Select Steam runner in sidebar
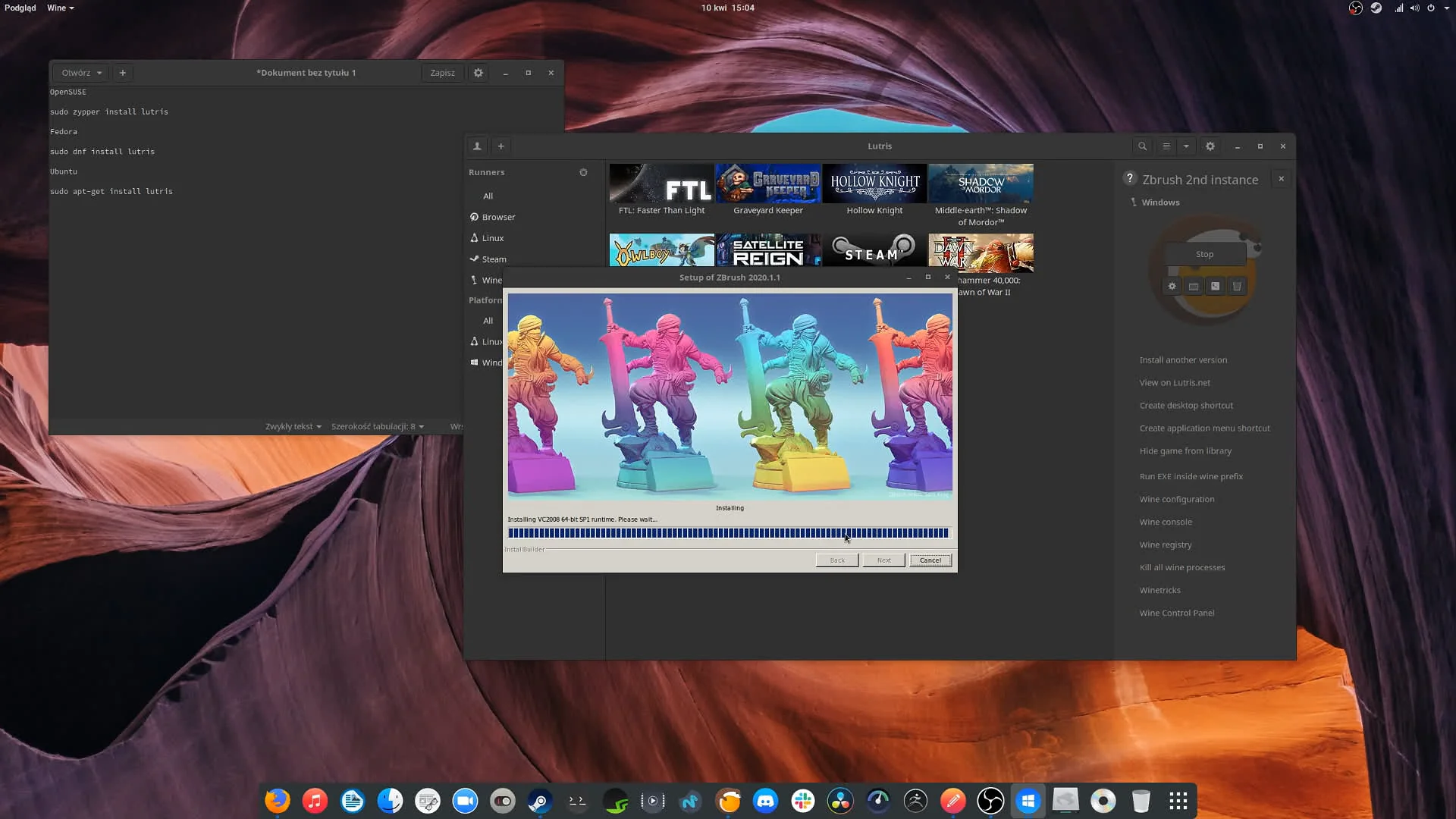The width and height of the screenshot is (1456, 819). click(494, 259)
